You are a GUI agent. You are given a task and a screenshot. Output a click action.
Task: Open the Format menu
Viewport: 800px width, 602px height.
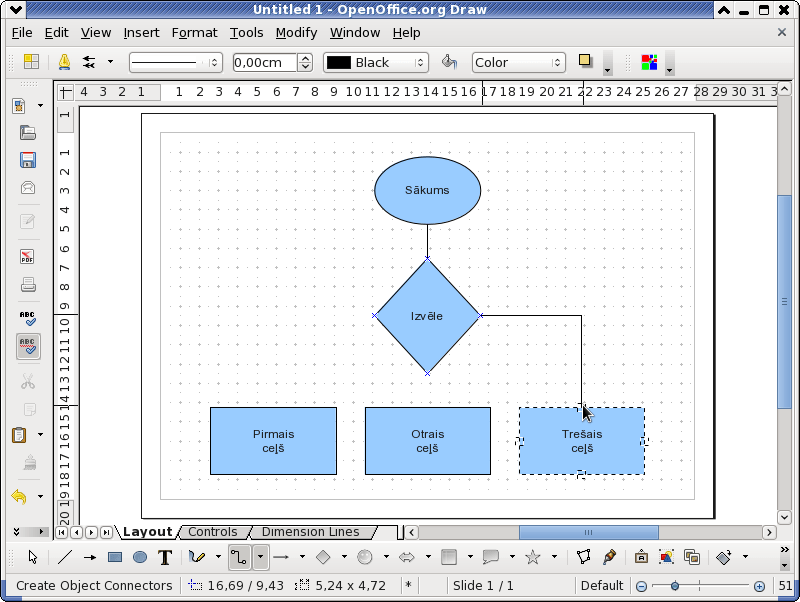pos(194,33)
